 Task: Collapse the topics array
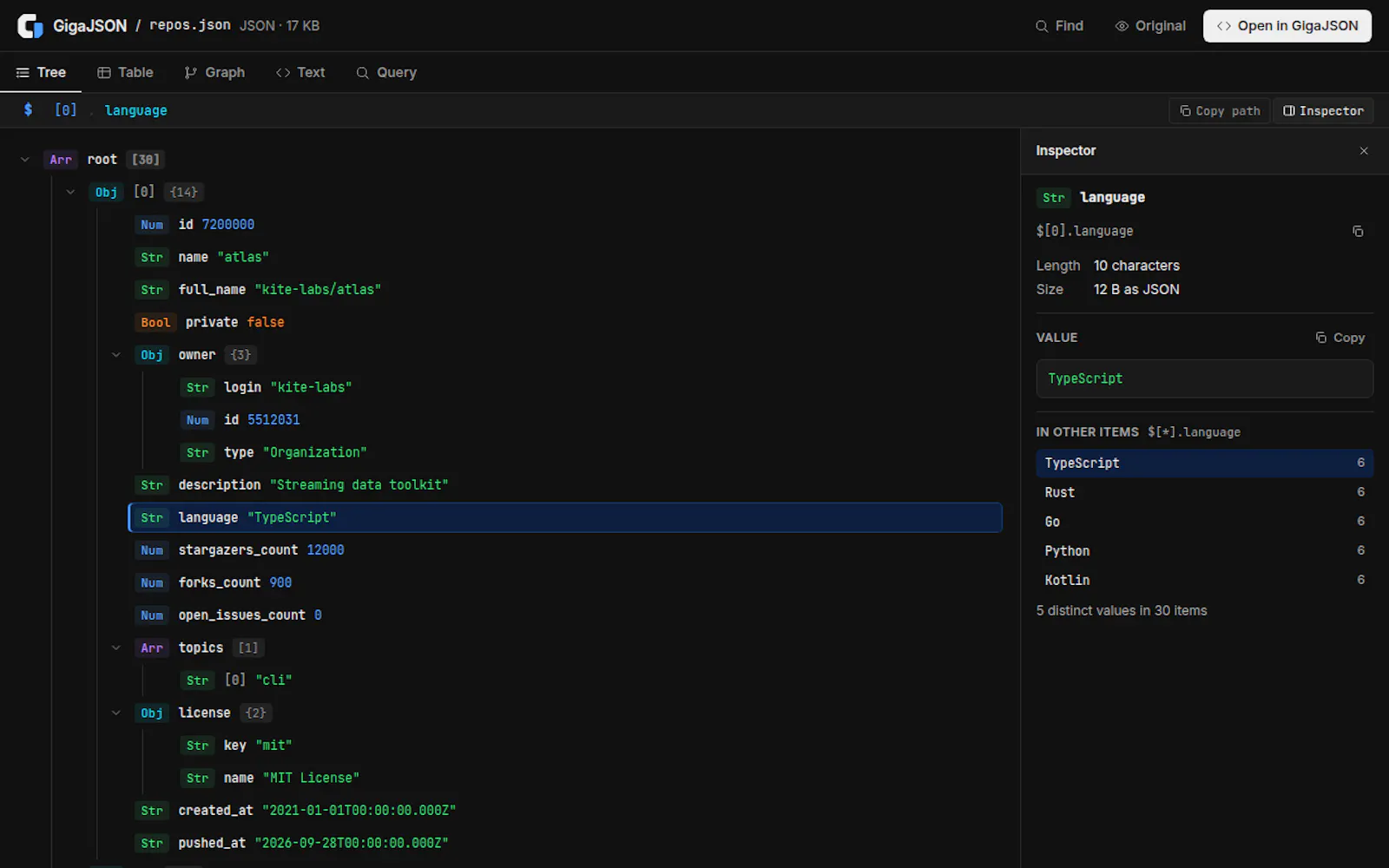(x=116, y=648)
